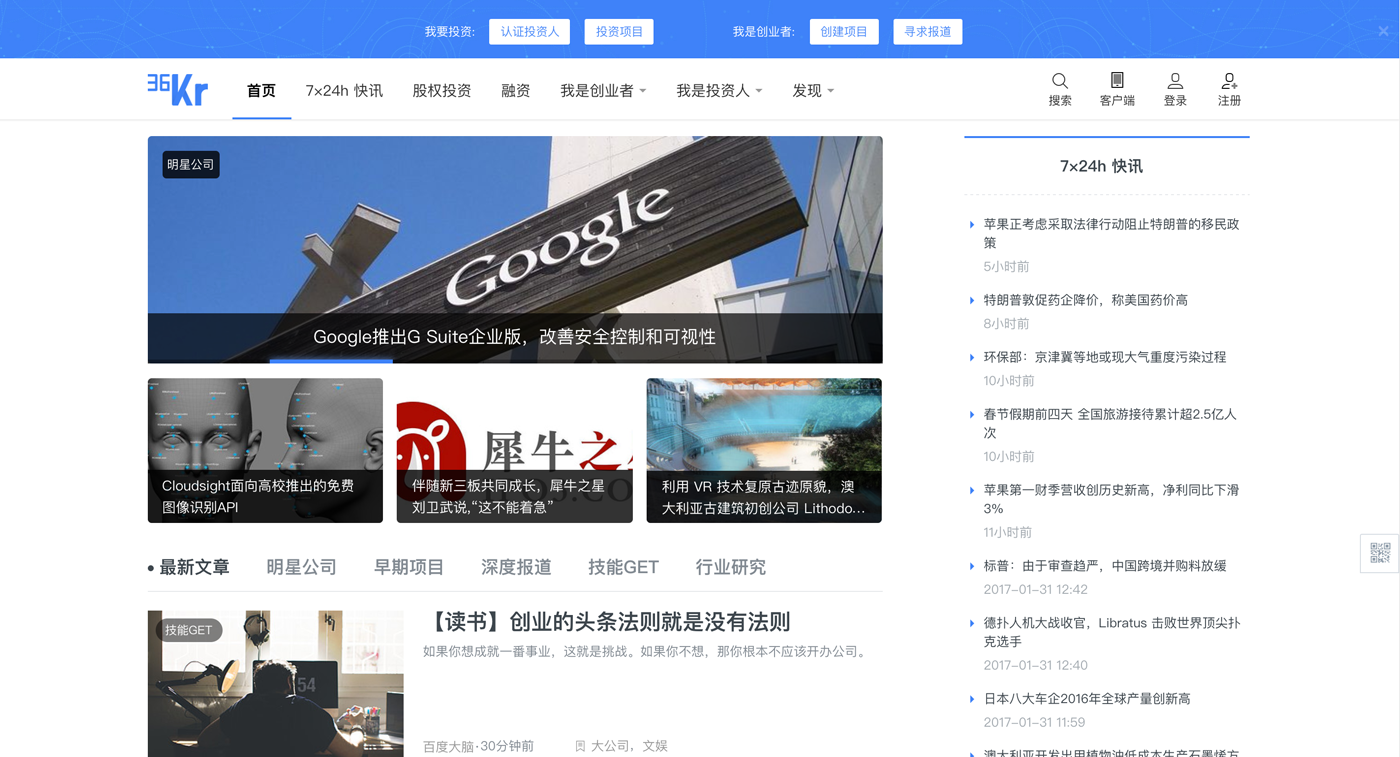Open 融资 nav item
This screenshot has height=757, width=1400.
(515, 90)
